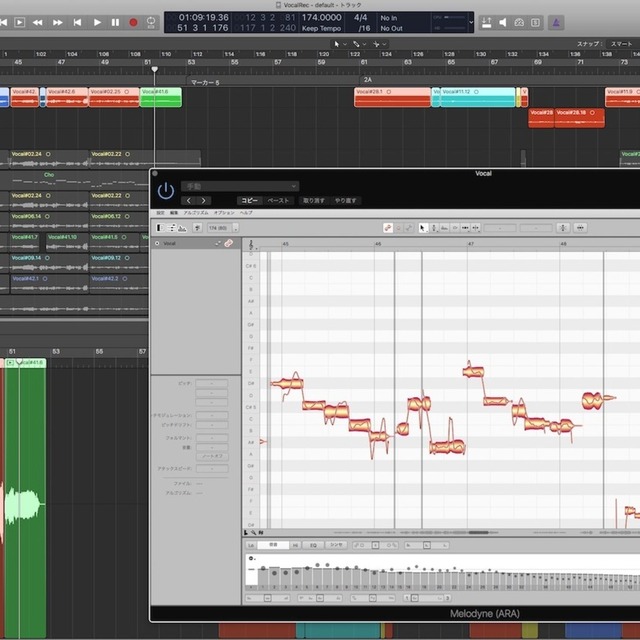Click the Vocal track link icon in Melodyne
The height and width of the screenshot is (640, 640).
(228, 243)
